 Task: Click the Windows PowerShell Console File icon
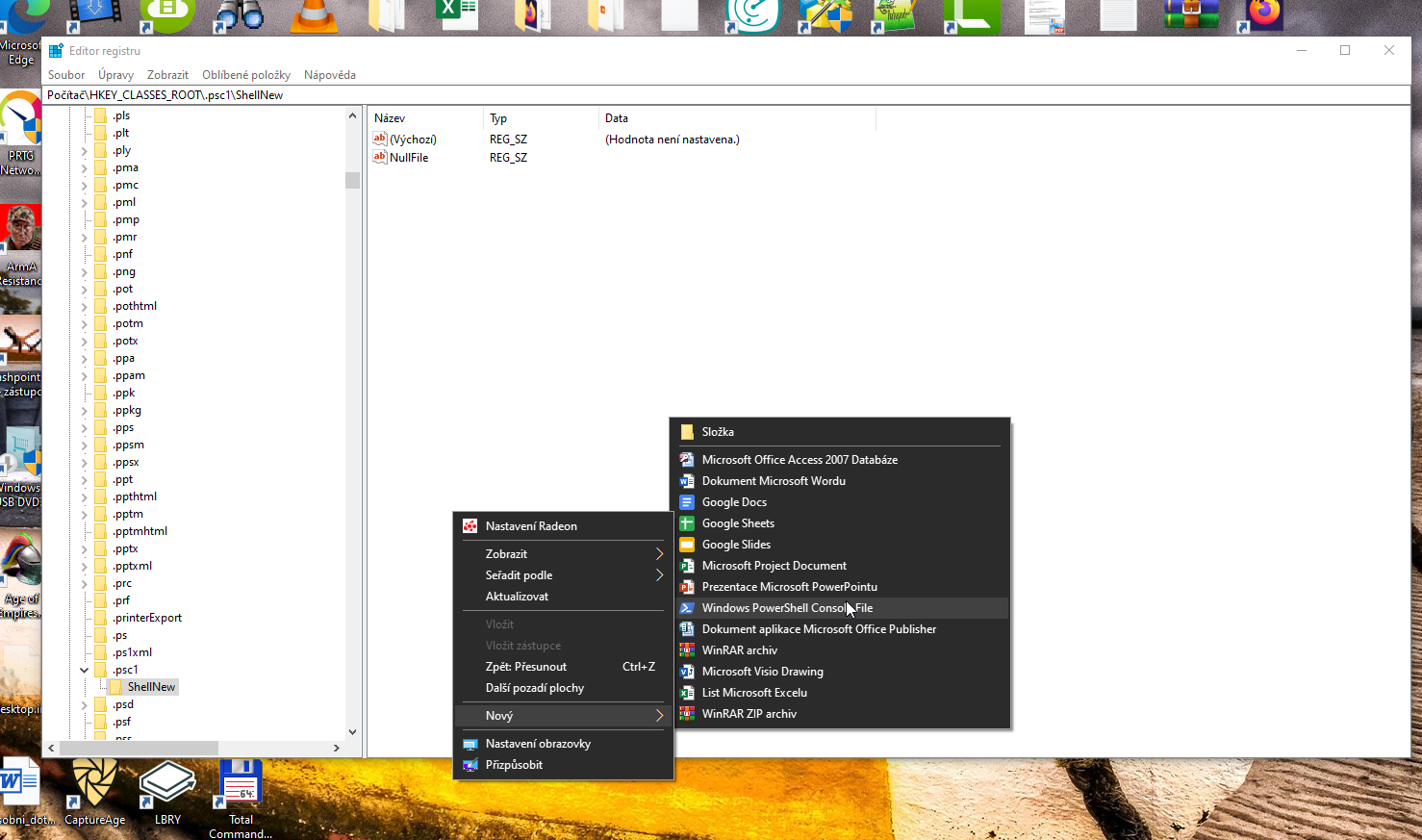tap(687, 608)
